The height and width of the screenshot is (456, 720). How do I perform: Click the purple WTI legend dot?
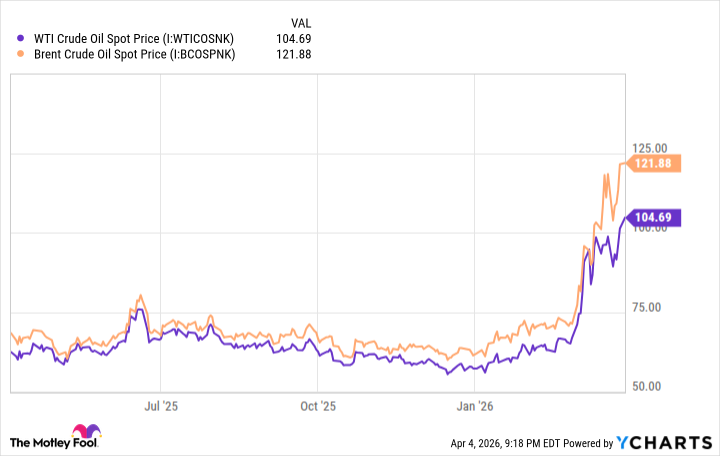pos(20,39)
